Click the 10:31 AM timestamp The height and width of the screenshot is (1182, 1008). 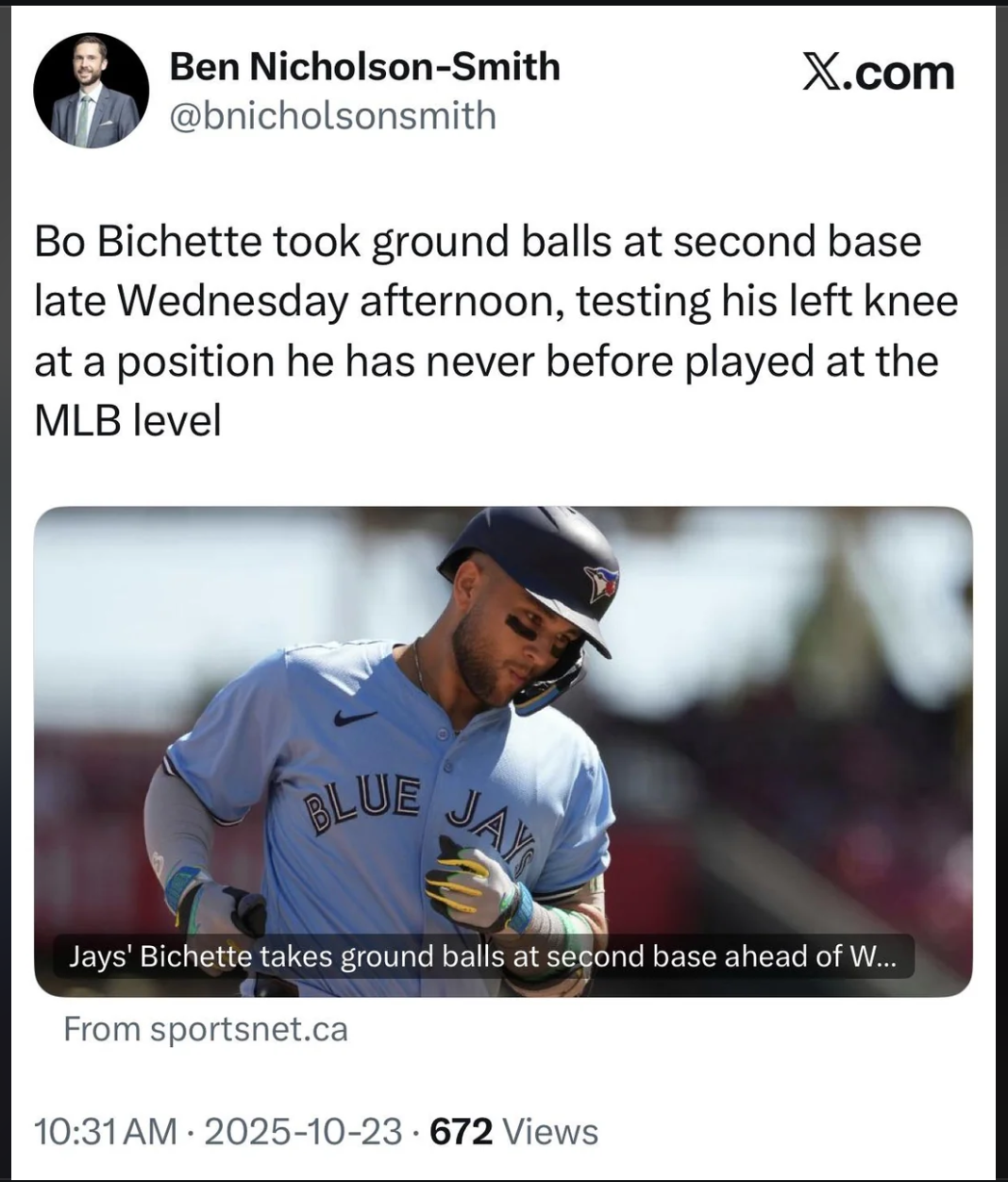(x=104, y=1131)
